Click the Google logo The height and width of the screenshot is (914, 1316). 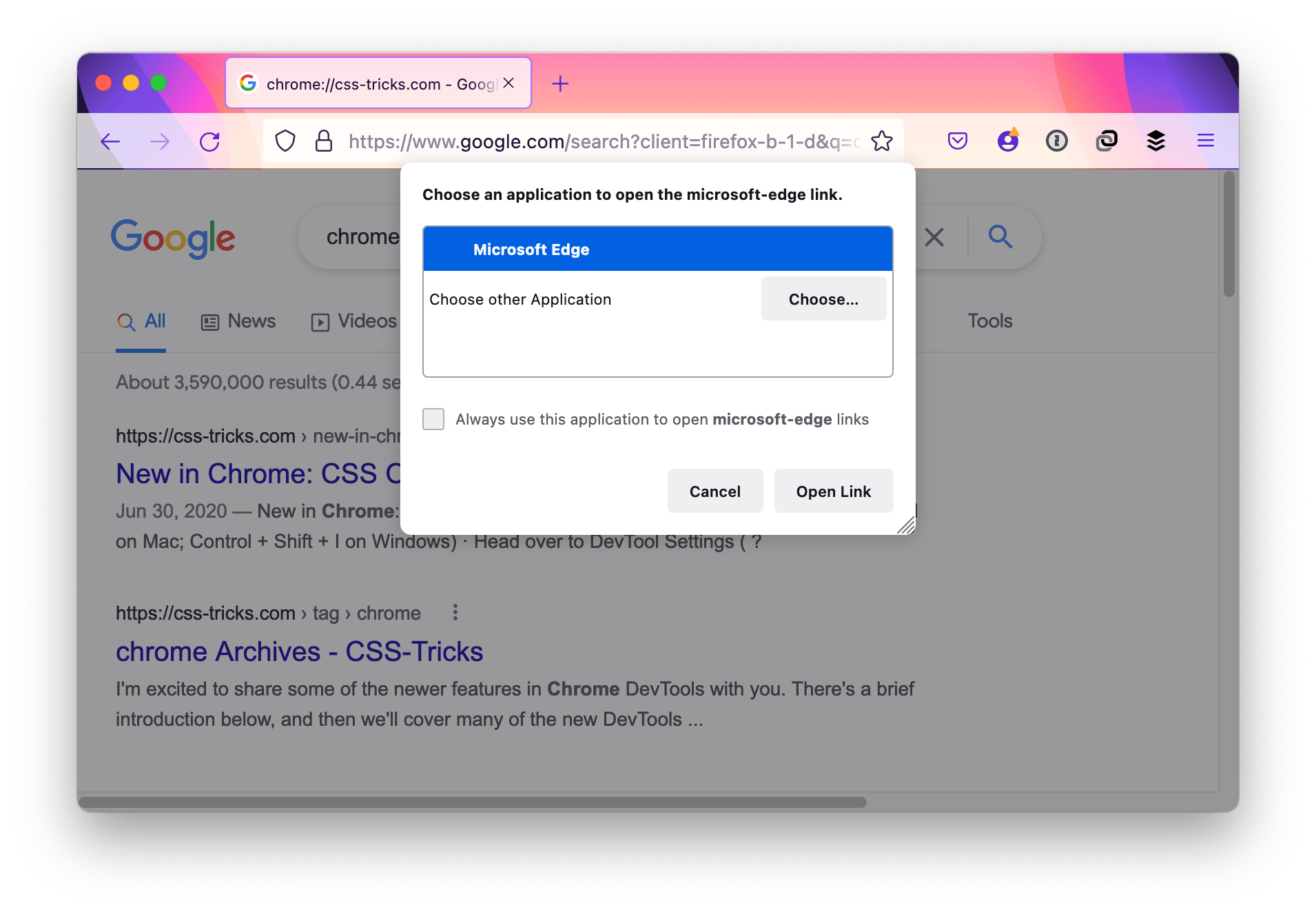click(x=173, y=238)
